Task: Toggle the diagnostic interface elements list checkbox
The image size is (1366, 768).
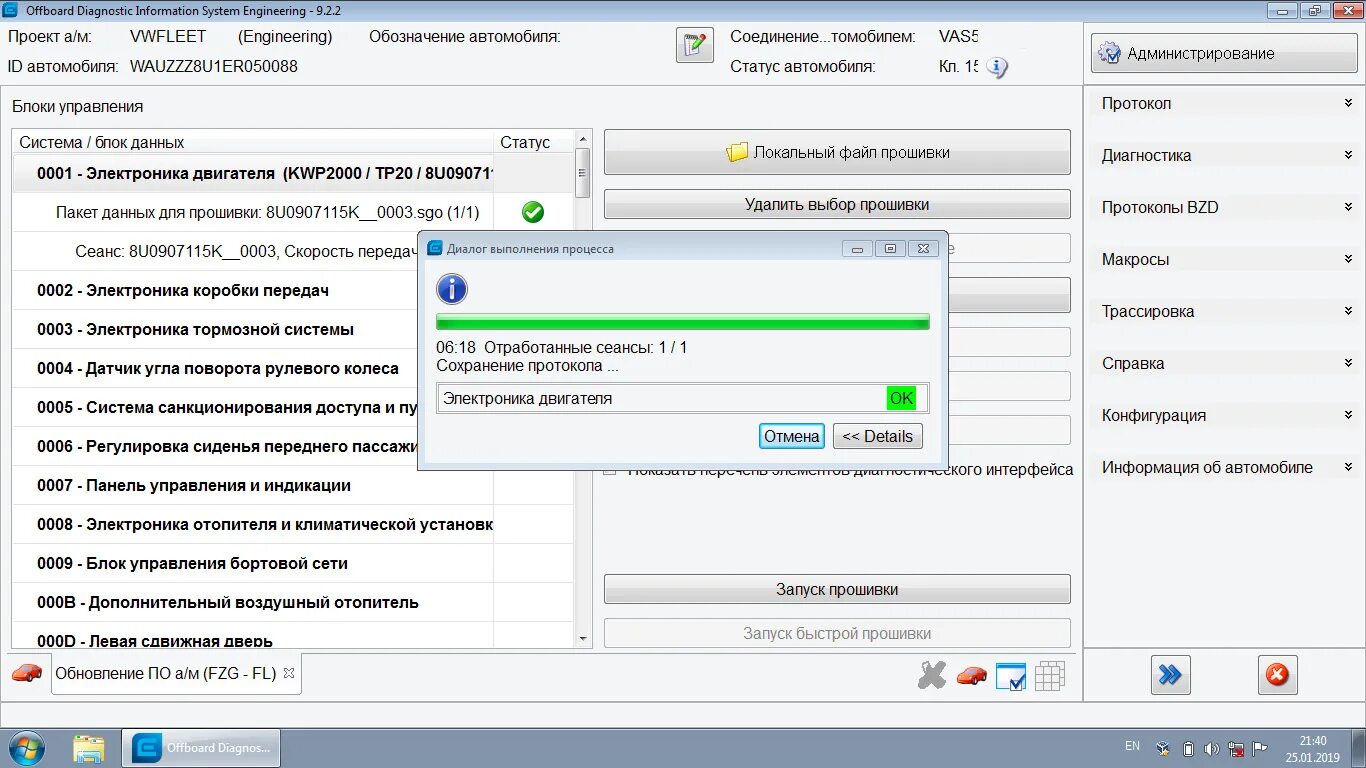Action: pyautogui.click(x=610, y=470)
